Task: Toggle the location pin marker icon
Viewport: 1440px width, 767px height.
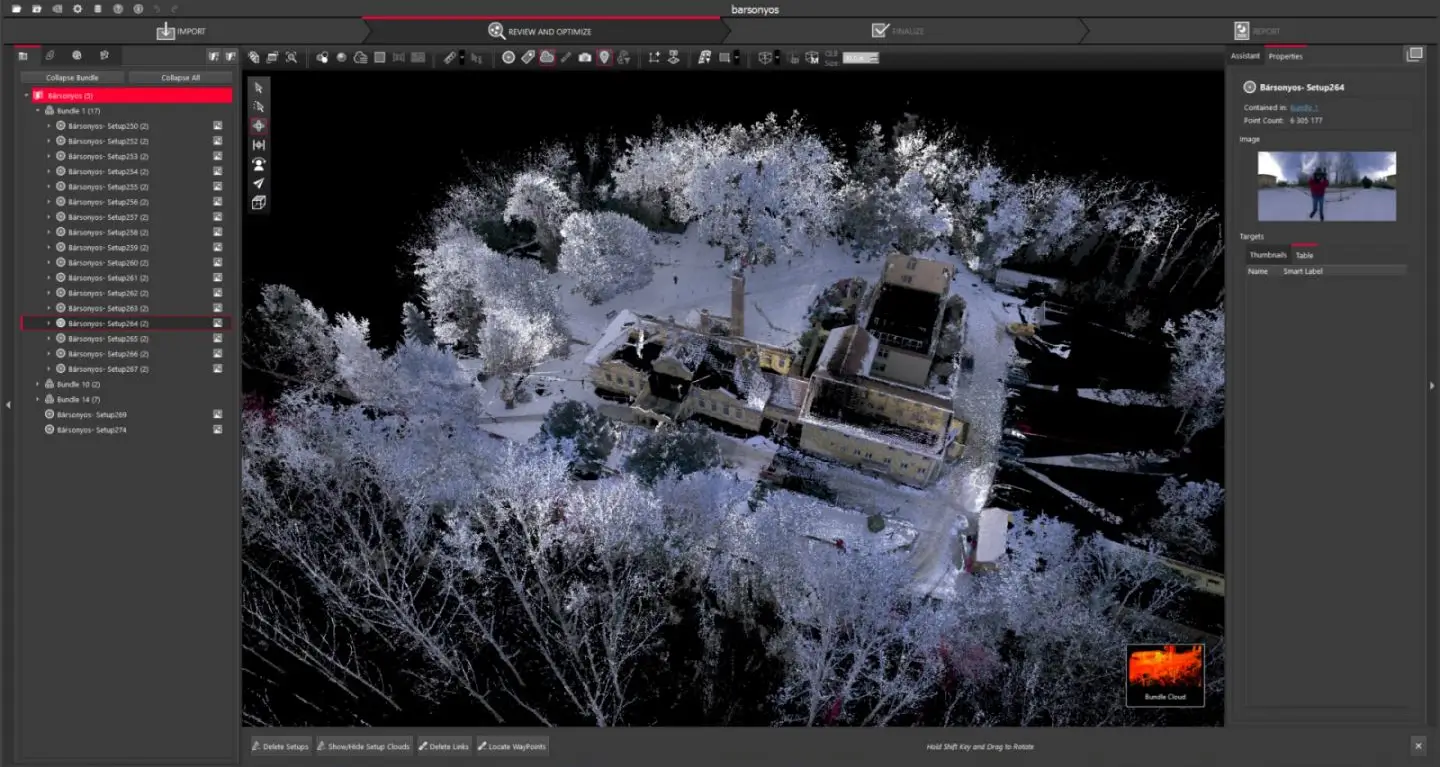Action: 604,58
